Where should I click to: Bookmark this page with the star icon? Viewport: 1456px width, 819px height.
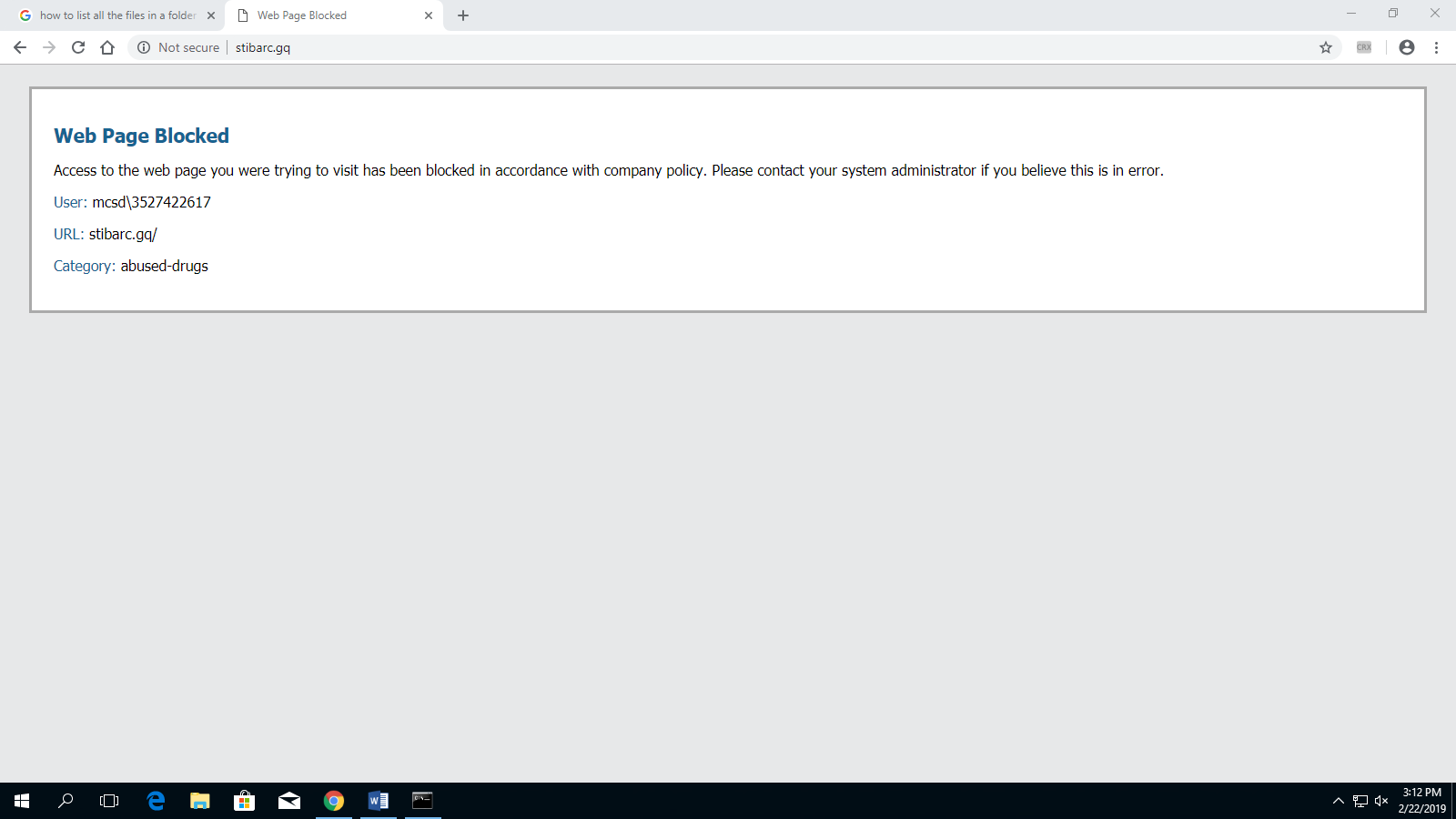click(1326, 47)
